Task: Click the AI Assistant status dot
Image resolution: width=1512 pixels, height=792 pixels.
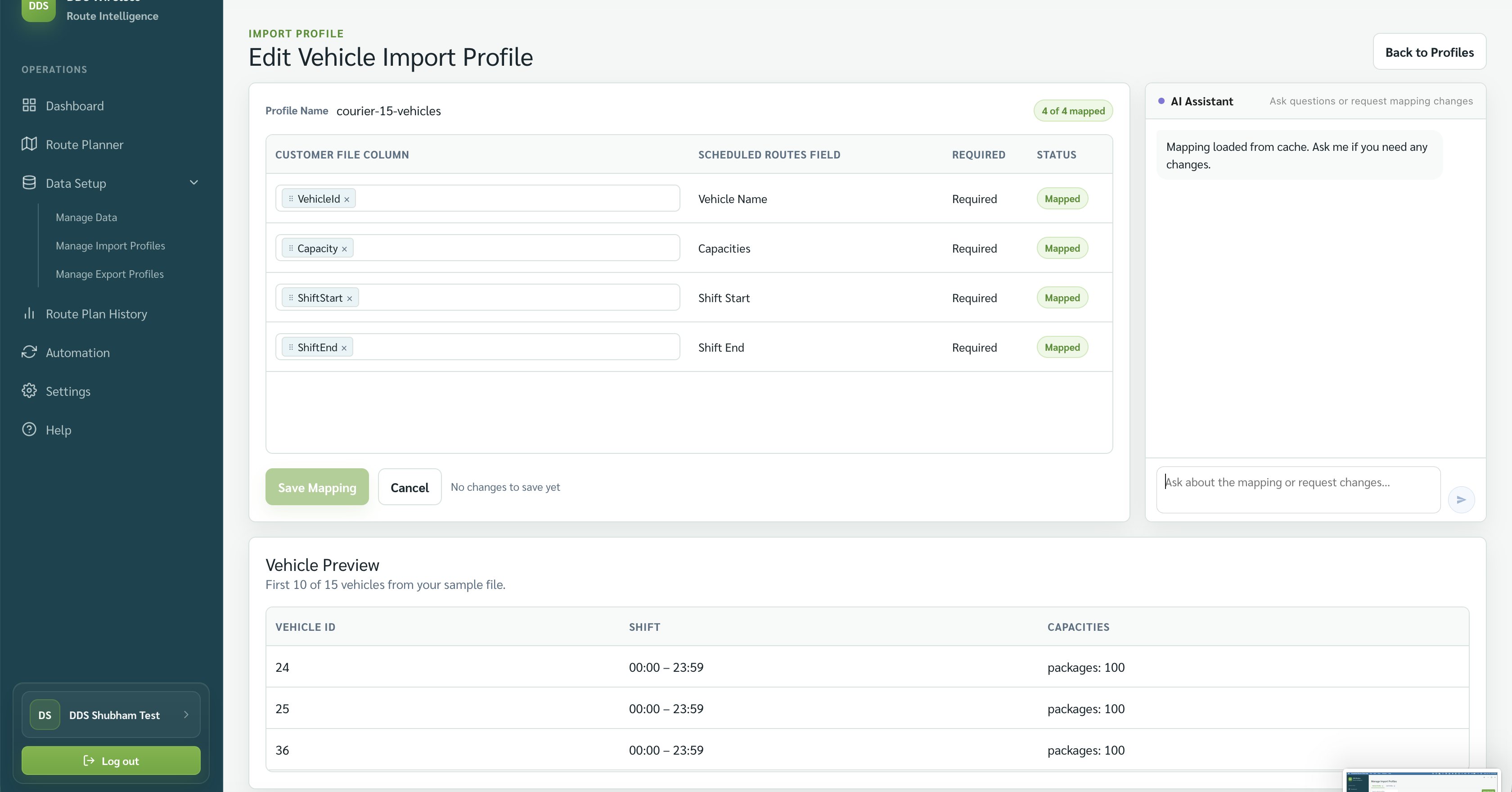Action: click(x=1161, y=101)
